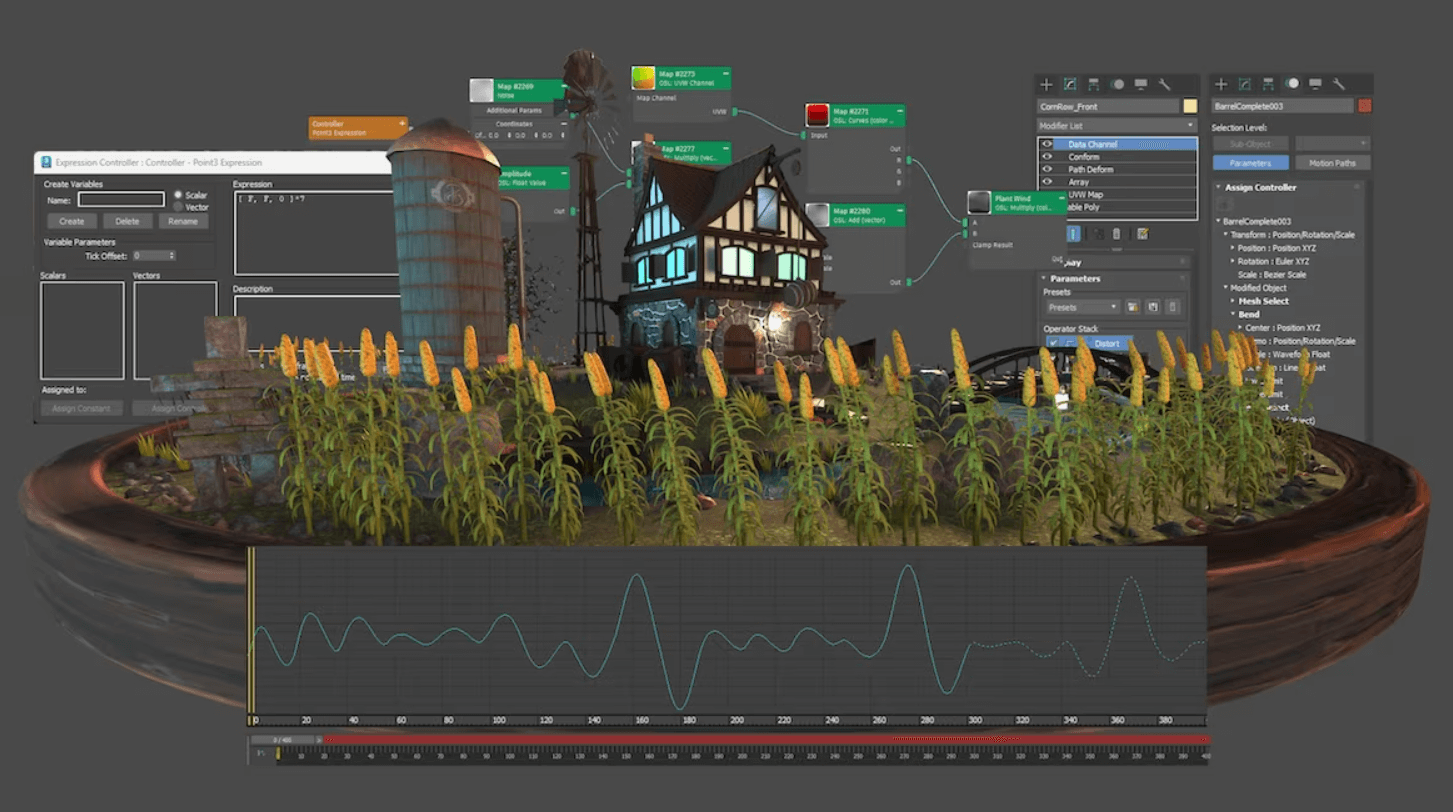Click the collapse minus on Map #2273 node
Image resolution: width=1453 pixels, height=812 pixels.
point(724,73)
